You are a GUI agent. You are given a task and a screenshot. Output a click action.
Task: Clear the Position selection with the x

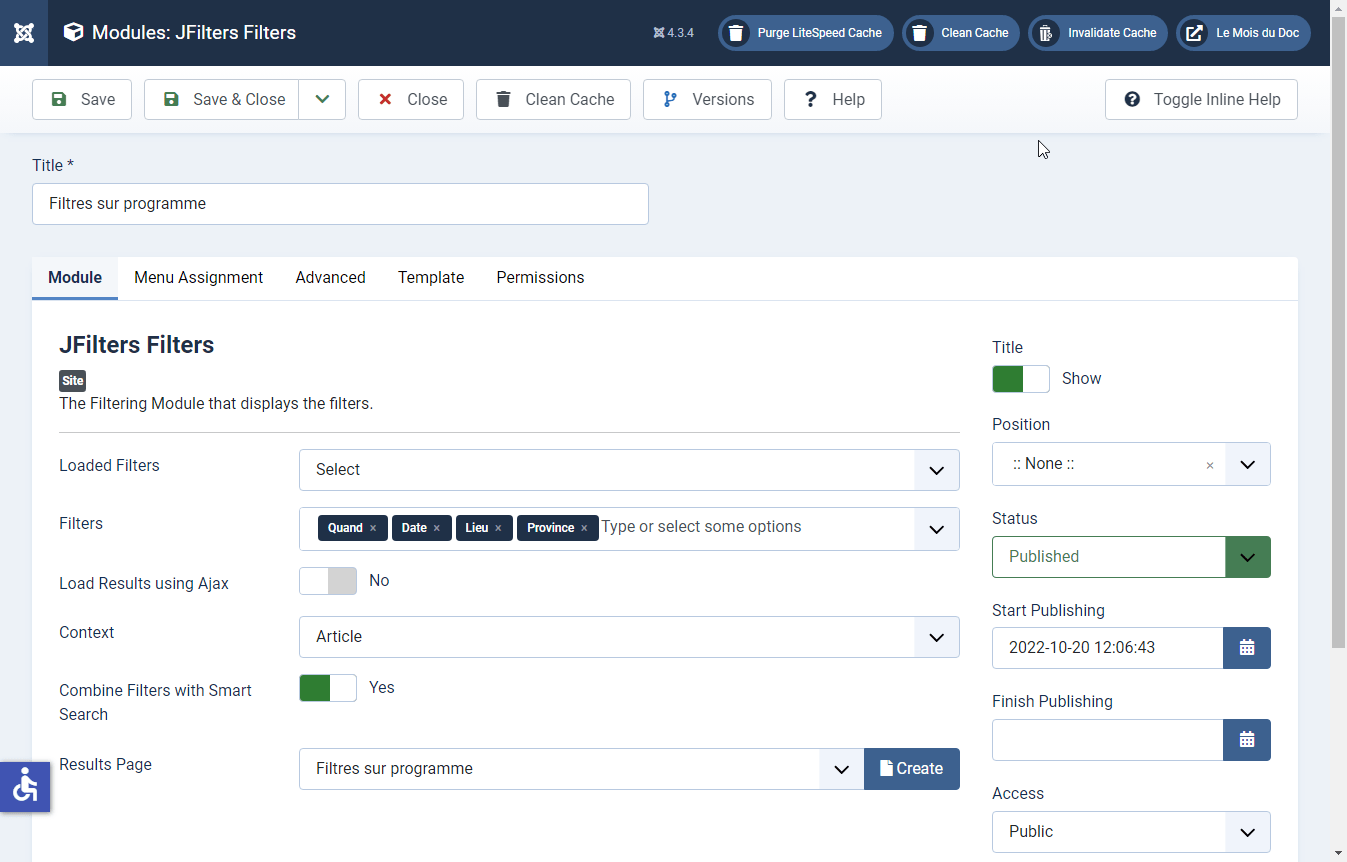[x=1210, y=465]
